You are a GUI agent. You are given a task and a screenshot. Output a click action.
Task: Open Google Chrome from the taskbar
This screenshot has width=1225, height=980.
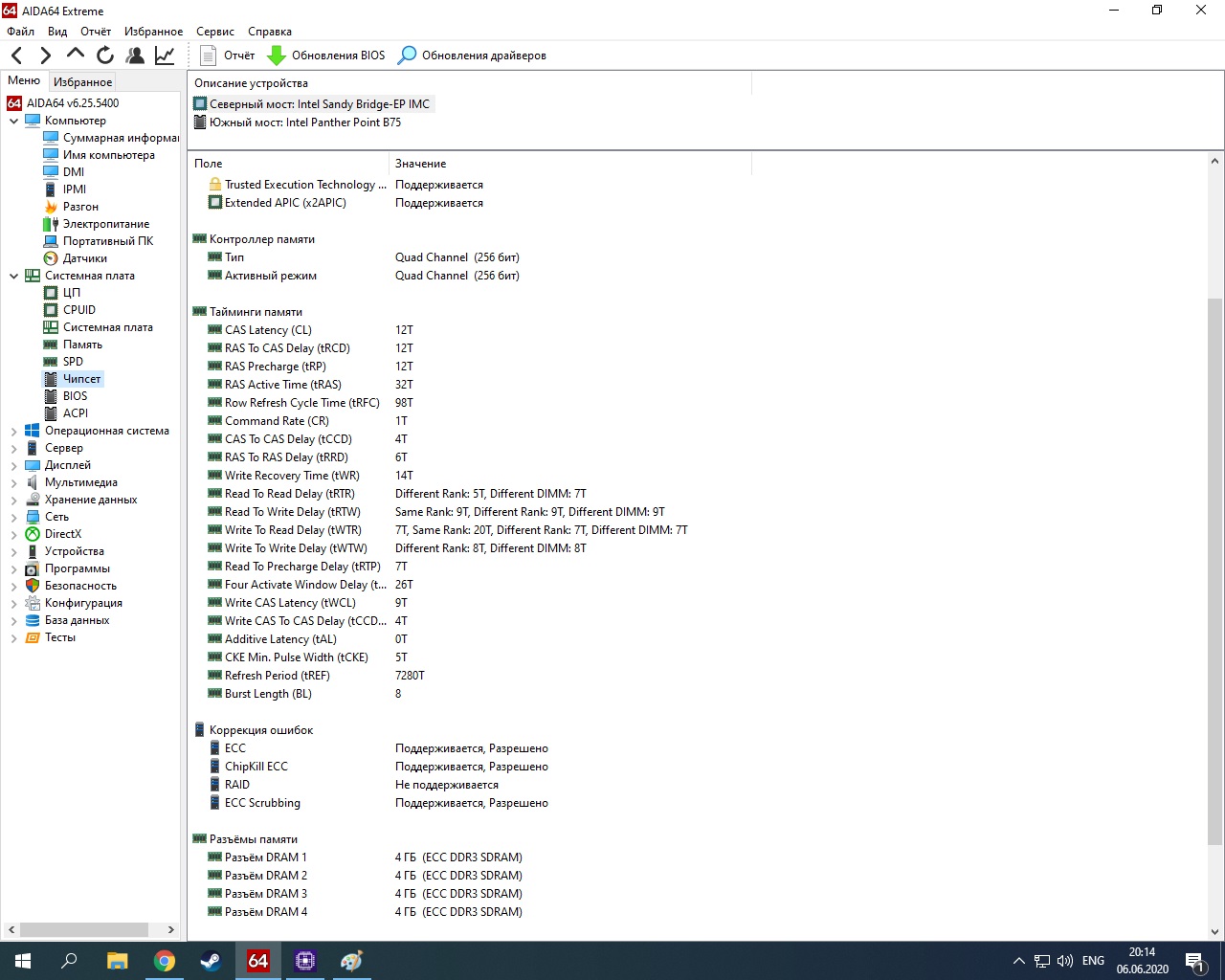tap(165, 961)
